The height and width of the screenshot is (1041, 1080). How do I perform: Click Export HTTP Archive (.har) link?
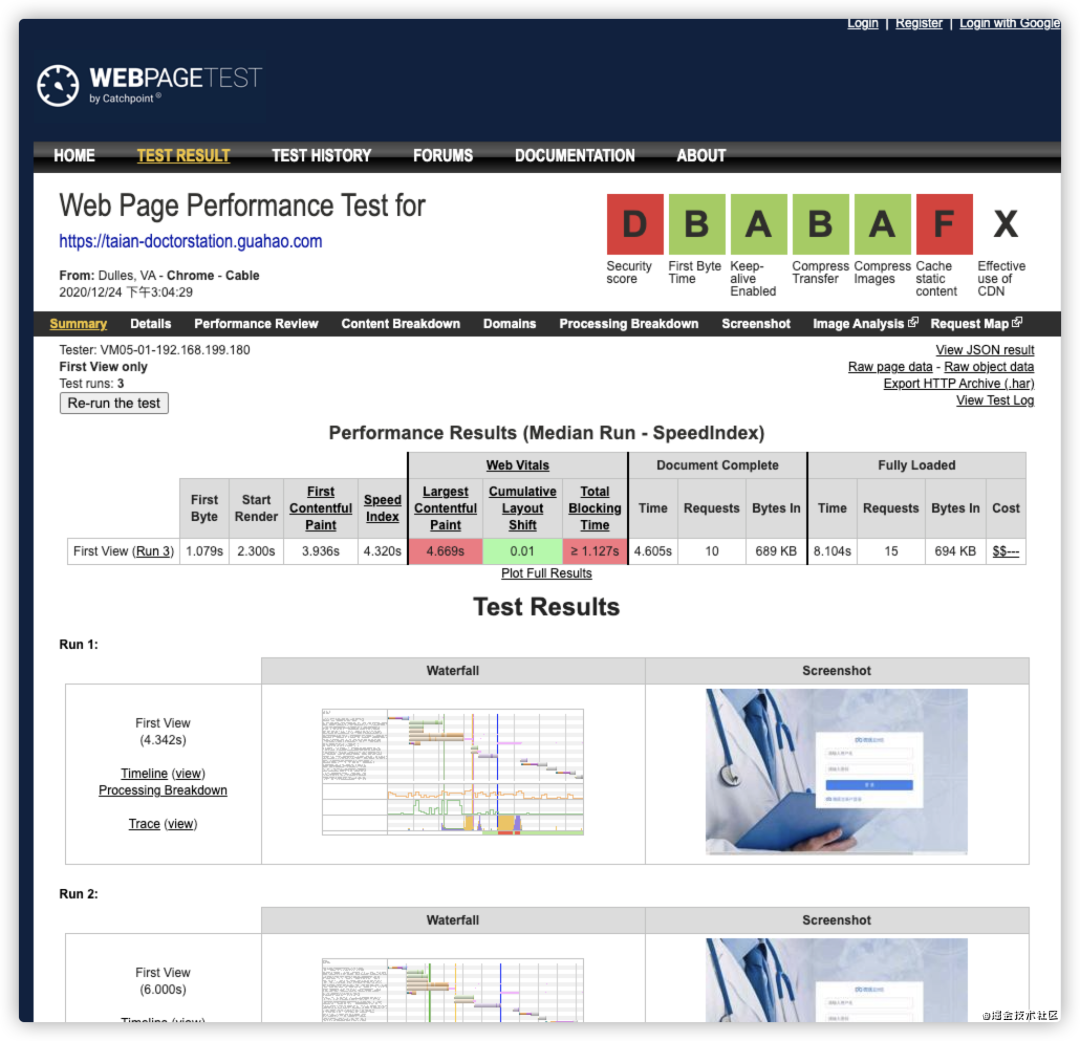pyautogui.click(x=959, y=383)
